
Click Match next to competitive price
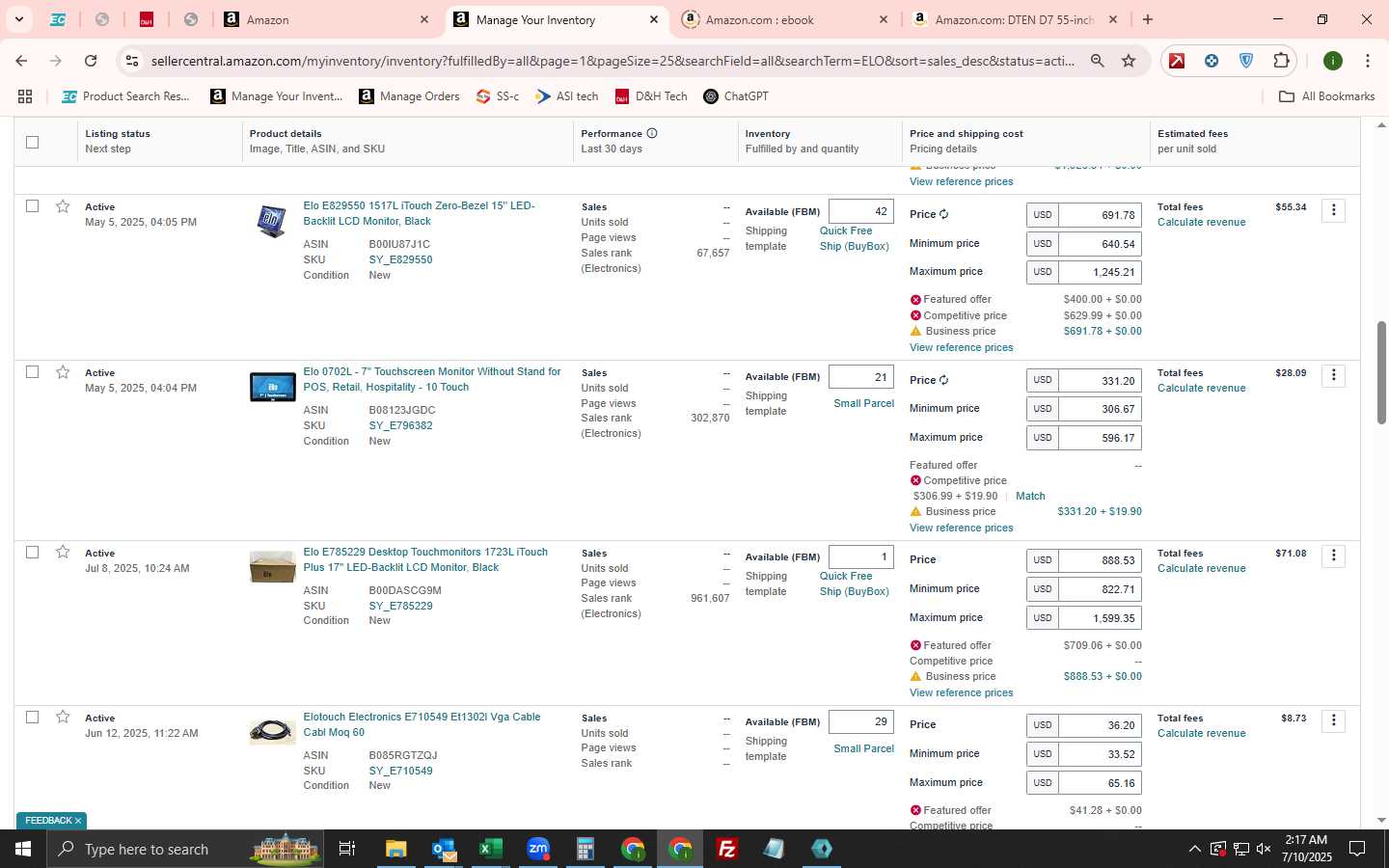coord(1030,496)
